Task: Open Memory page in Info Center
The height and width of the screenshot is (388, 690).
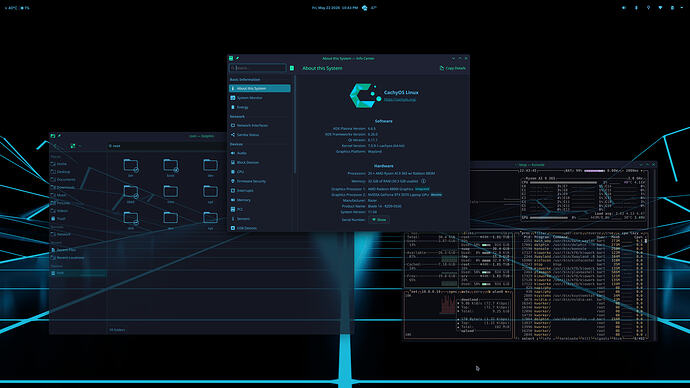Action: pyautogui.click(x=260, y=200)
